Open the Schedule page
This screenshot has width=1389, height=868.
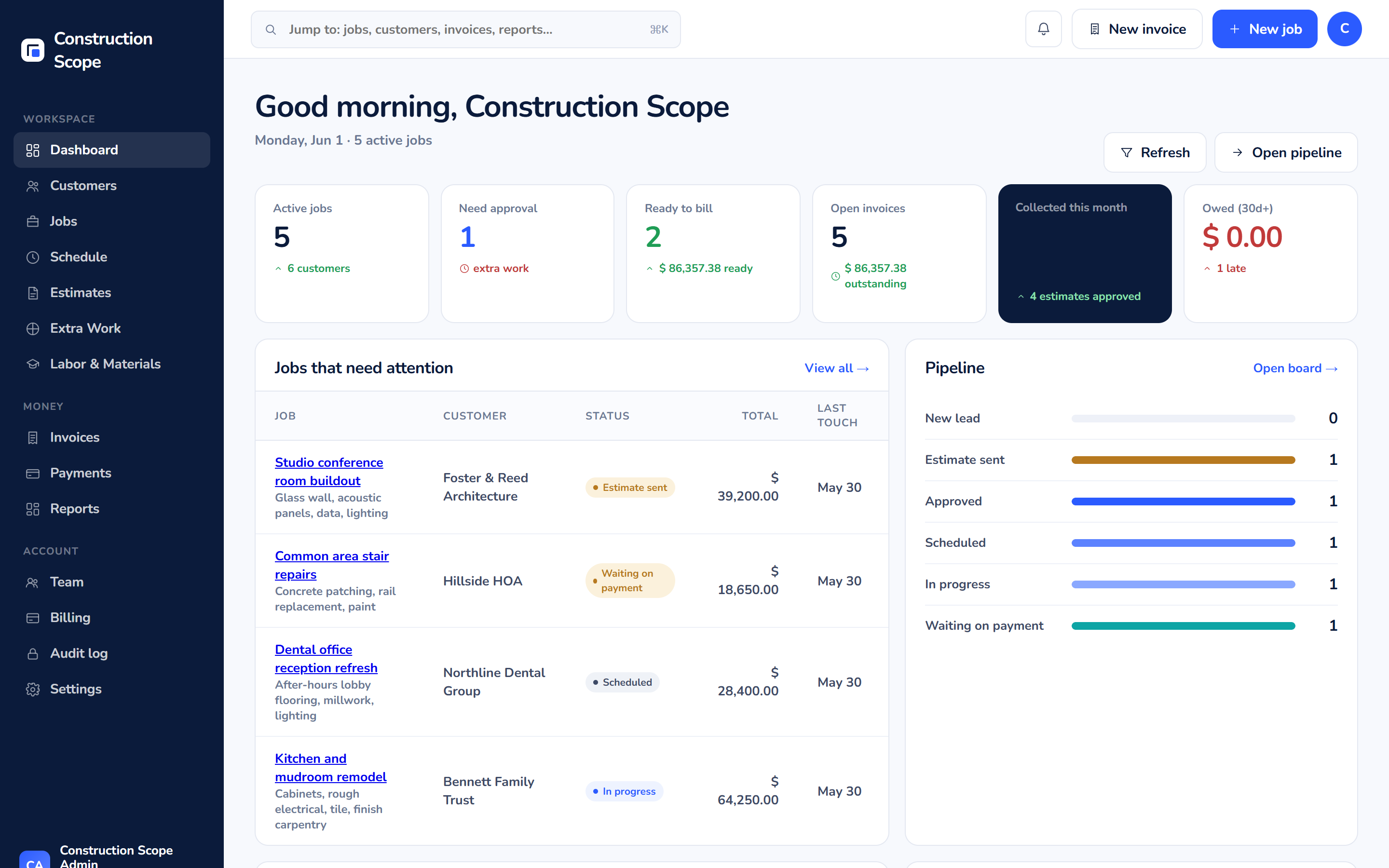point(112,257)
